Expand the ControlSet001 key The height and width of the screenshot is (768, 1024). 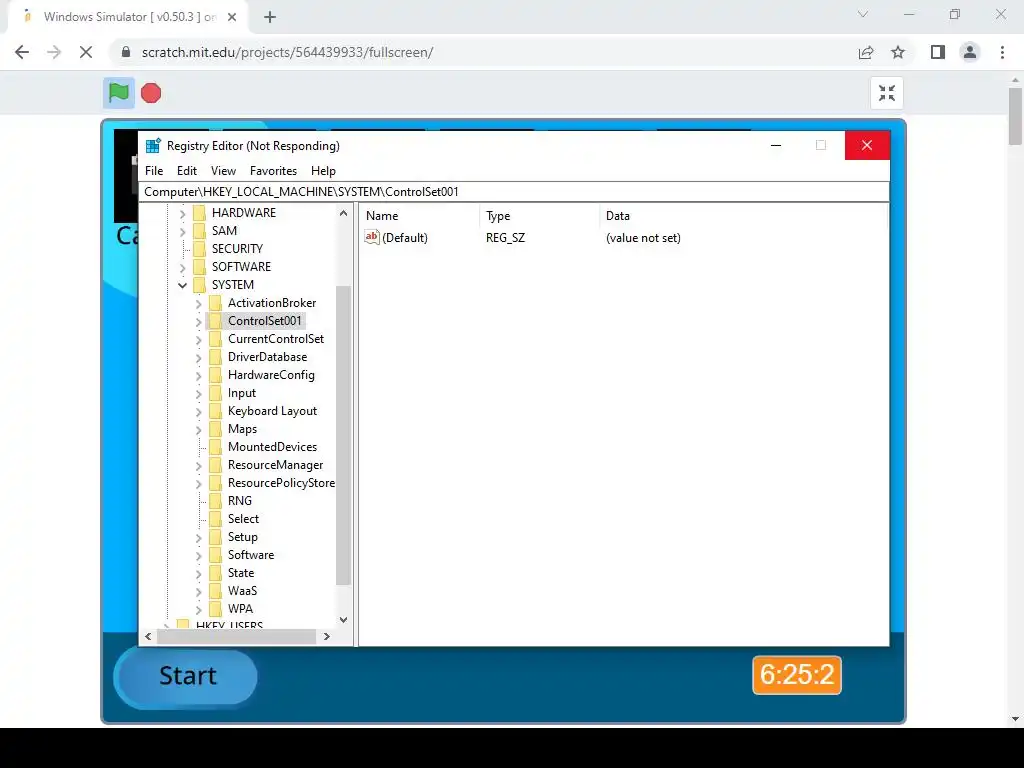click(x=199, y=321)
